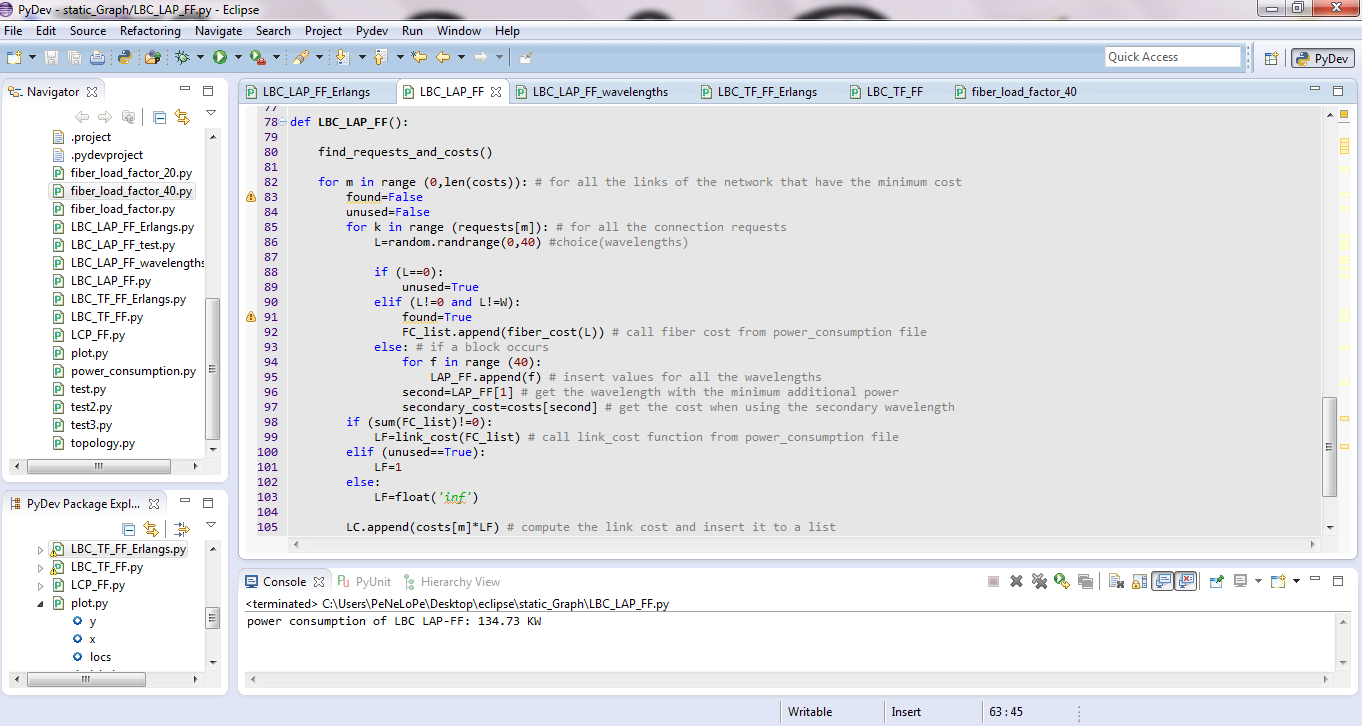Pin the Console view
1362x726 pixels.
pos(1216,581)
